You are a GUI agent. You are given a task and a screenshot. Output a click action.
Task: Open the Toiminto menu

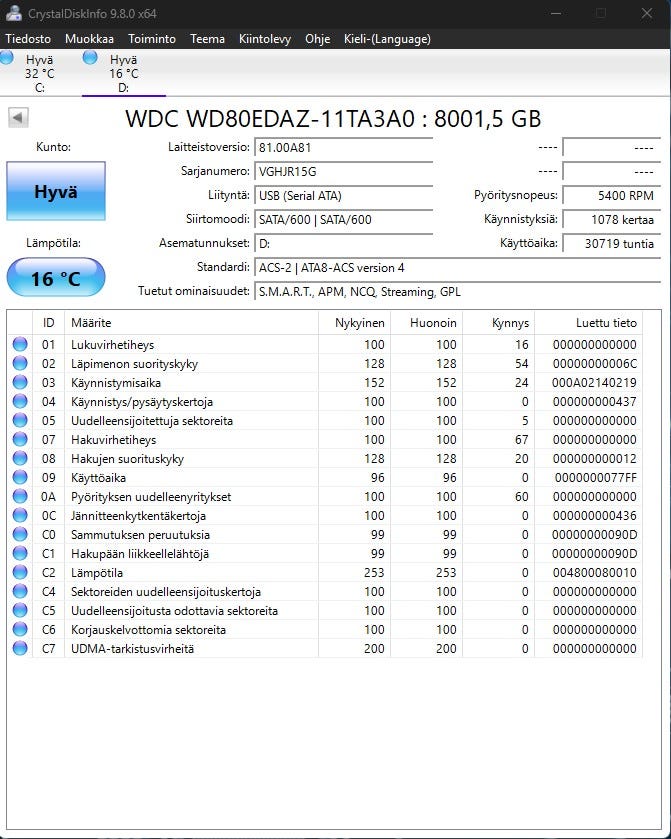pos(152,39)
